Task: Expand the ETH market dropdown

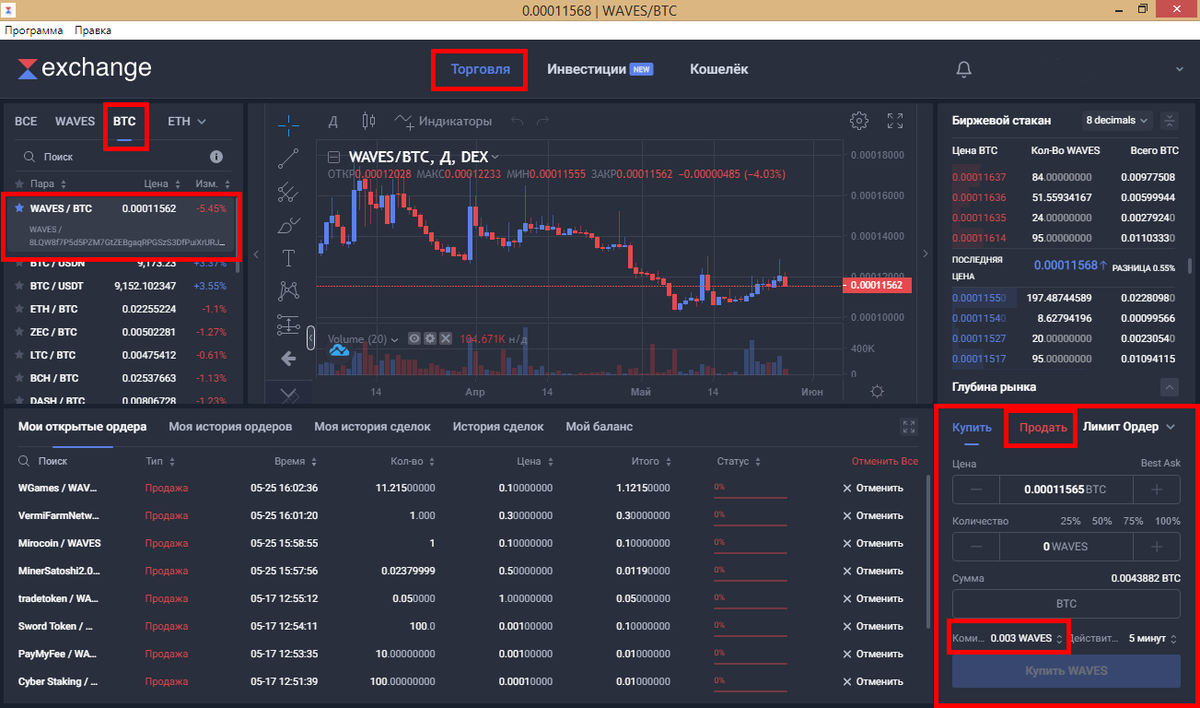Action: pyautogui.click(x=187, y=121)
